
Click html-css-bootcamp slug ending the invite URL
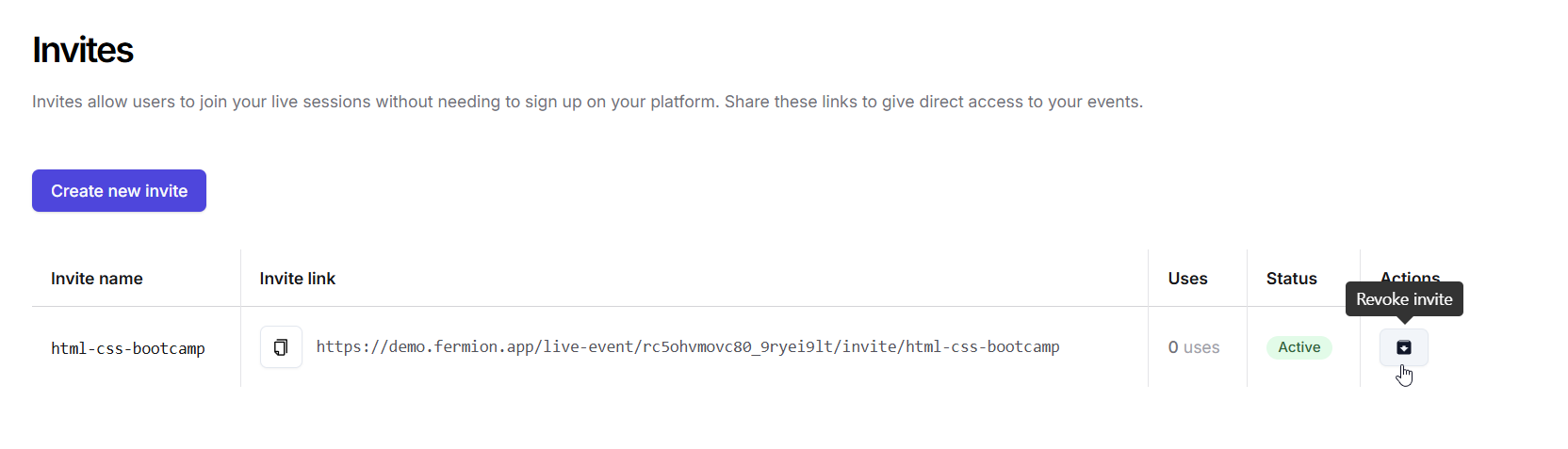pyautogui.click(x=983, y=347)
